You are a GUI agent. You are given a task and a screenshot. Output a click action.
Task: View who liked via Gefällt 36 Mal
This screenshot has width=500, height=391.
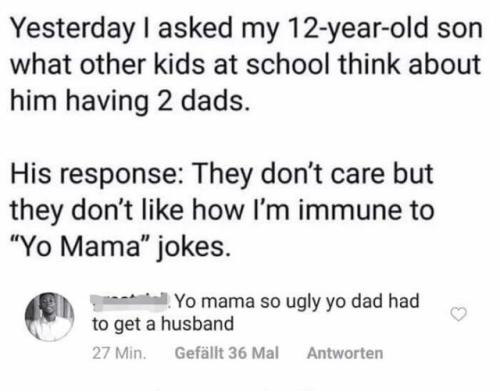[227, 353]
